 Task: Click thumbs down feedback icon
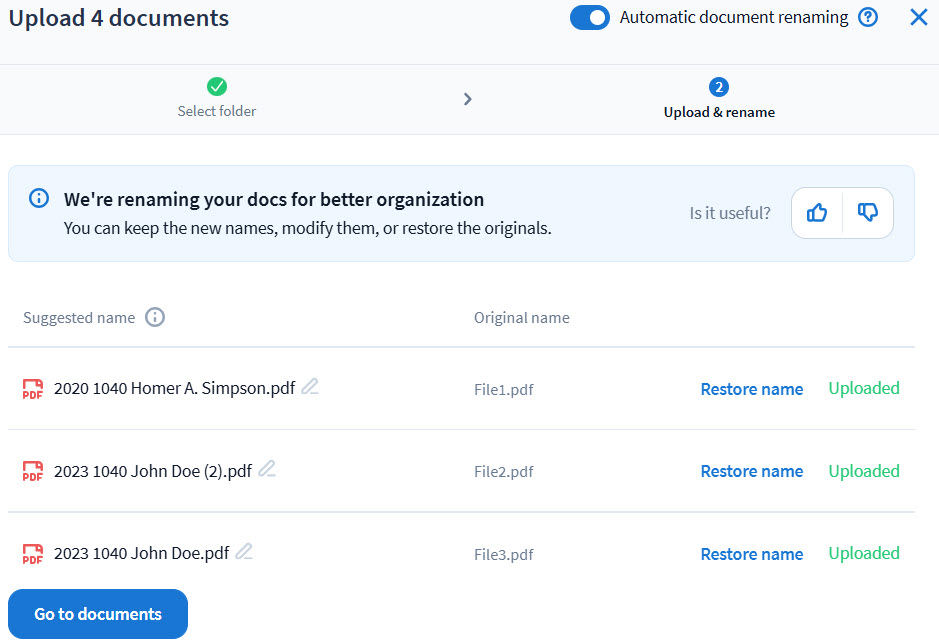[868, 213]
